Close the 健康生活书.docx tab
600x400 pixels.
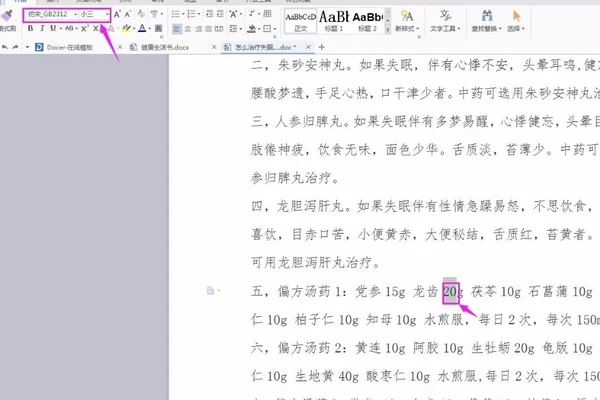tap(214, 47)
